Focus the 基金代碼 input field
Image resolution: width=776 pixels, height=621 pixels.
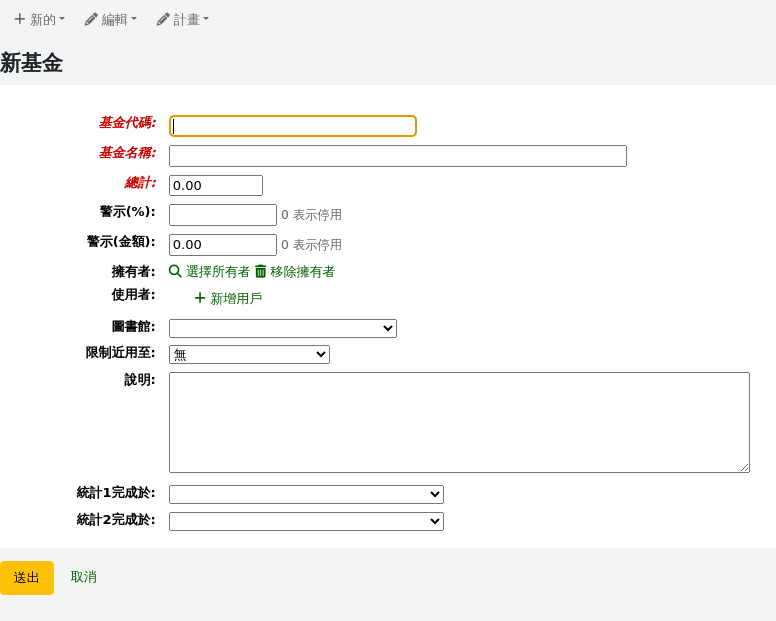tap(292, 126)
